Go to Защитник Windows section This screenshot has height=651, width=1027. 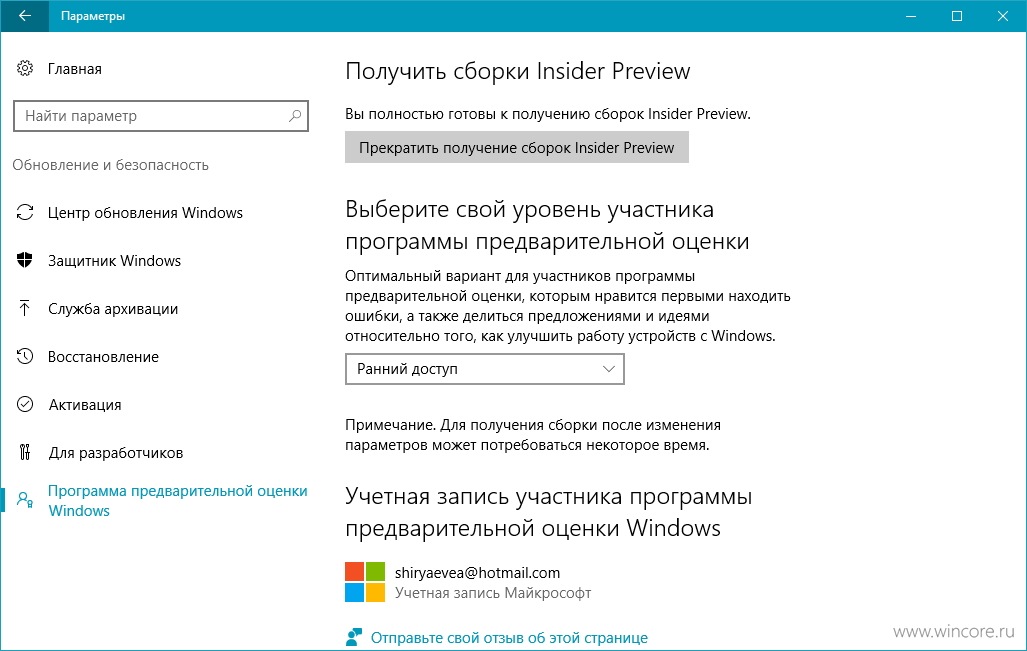click(114, 261)
